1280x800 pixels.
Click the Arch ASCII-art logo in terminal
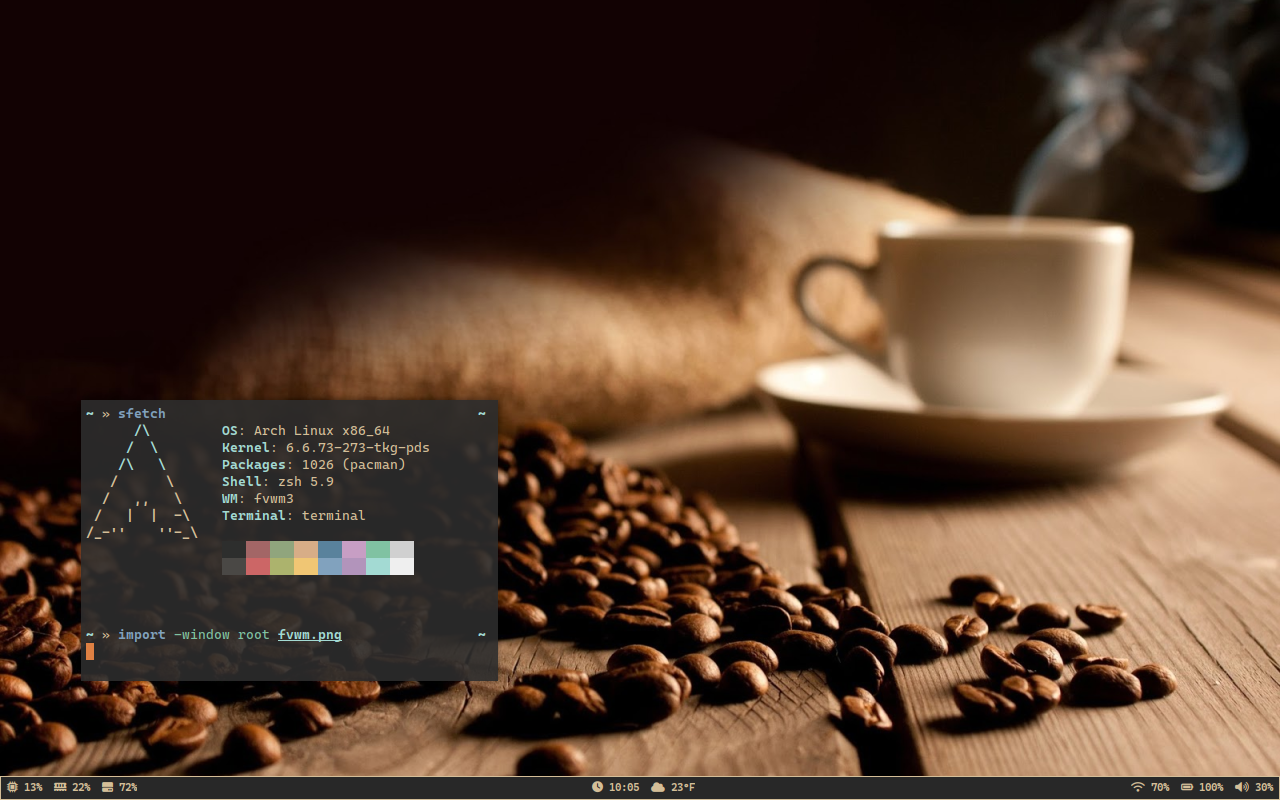[x=142, y=482]
